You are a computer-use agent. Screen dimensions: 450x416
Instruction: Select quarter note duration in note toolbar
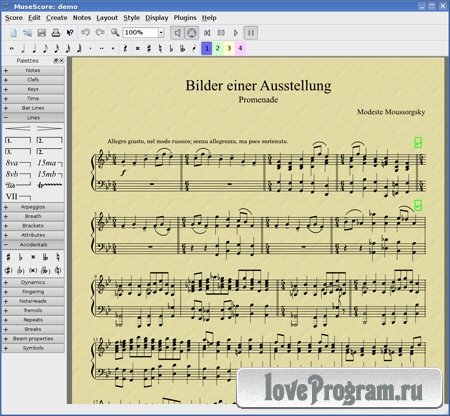point(34,49)
